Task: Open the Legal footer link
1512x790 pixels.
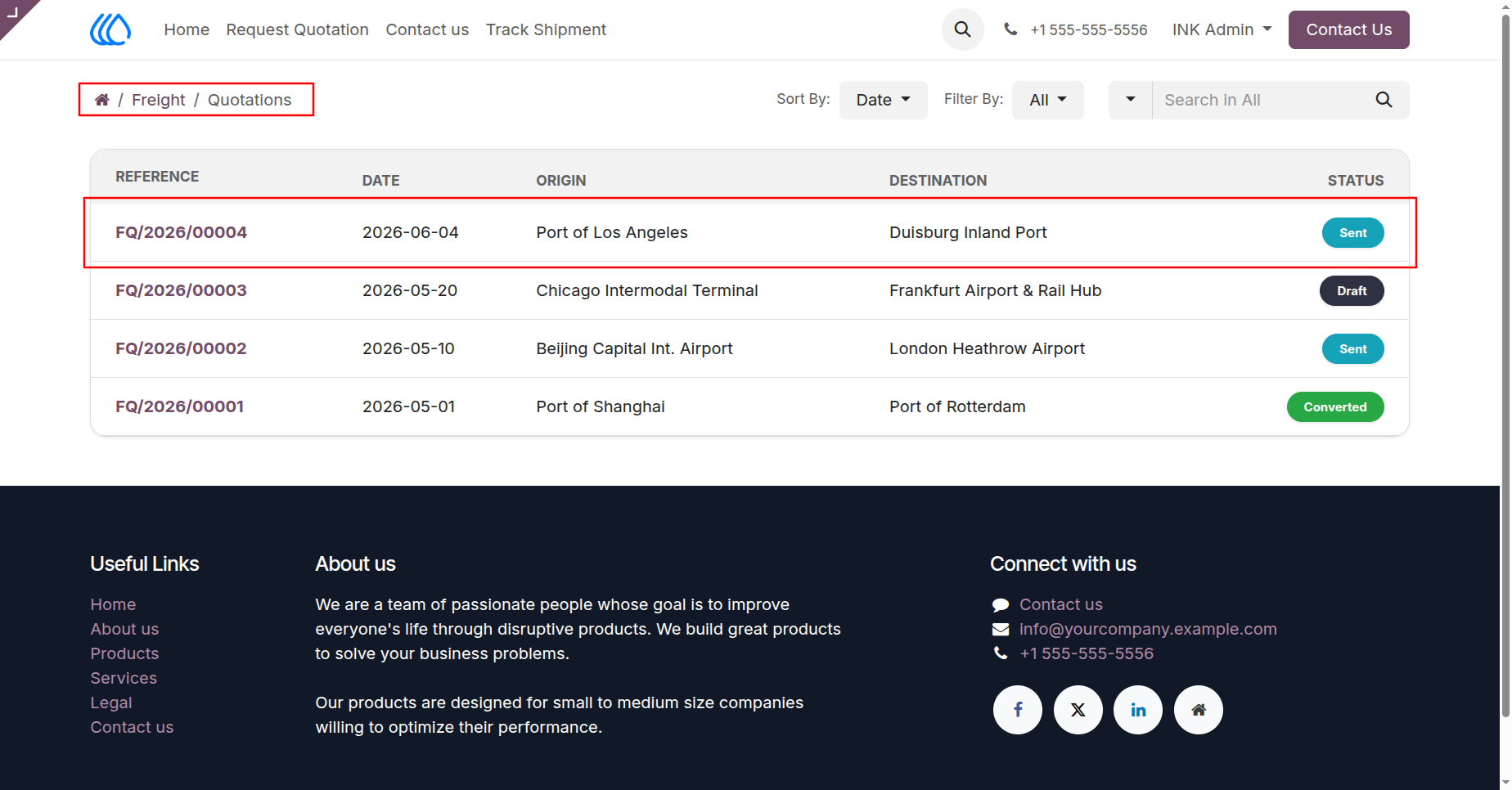Action: pos(111,702)
